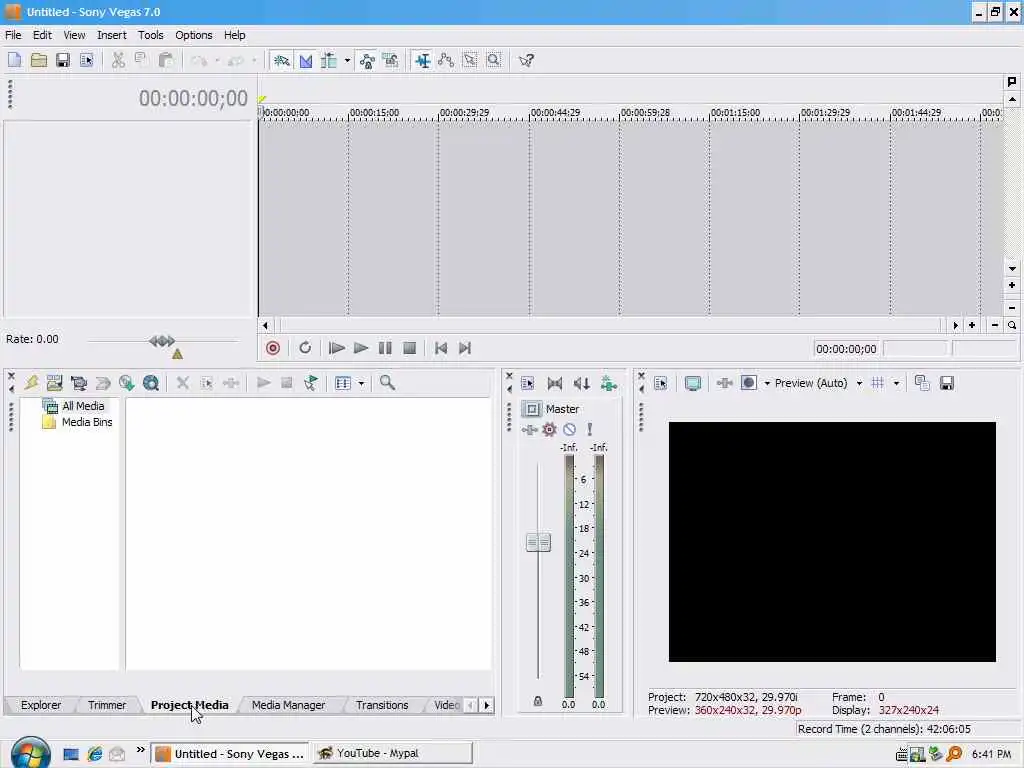Toggle Dim Output speaker icon in mixer
Screen dimensions: 1024x768
coord(581,383)
